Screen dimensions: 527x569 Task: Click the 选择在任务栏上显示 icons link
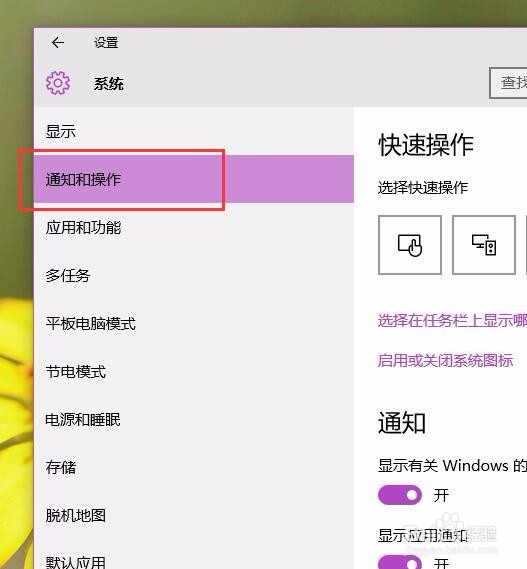pyautogui.click(x=452, y=320)
